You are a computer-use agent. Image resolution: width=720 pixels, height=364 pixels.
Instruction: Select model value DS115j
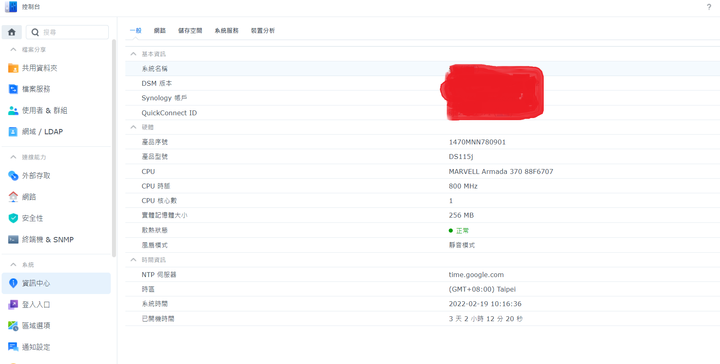(461, 157)
